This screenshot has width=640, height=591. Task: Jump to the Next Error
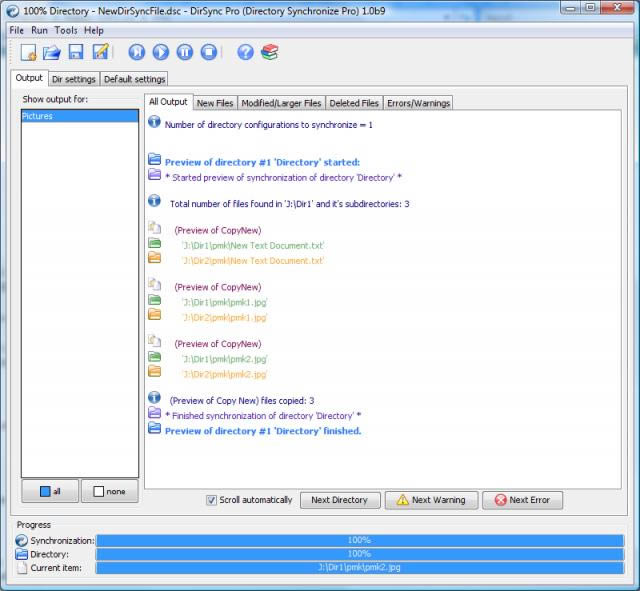point(522,500)
